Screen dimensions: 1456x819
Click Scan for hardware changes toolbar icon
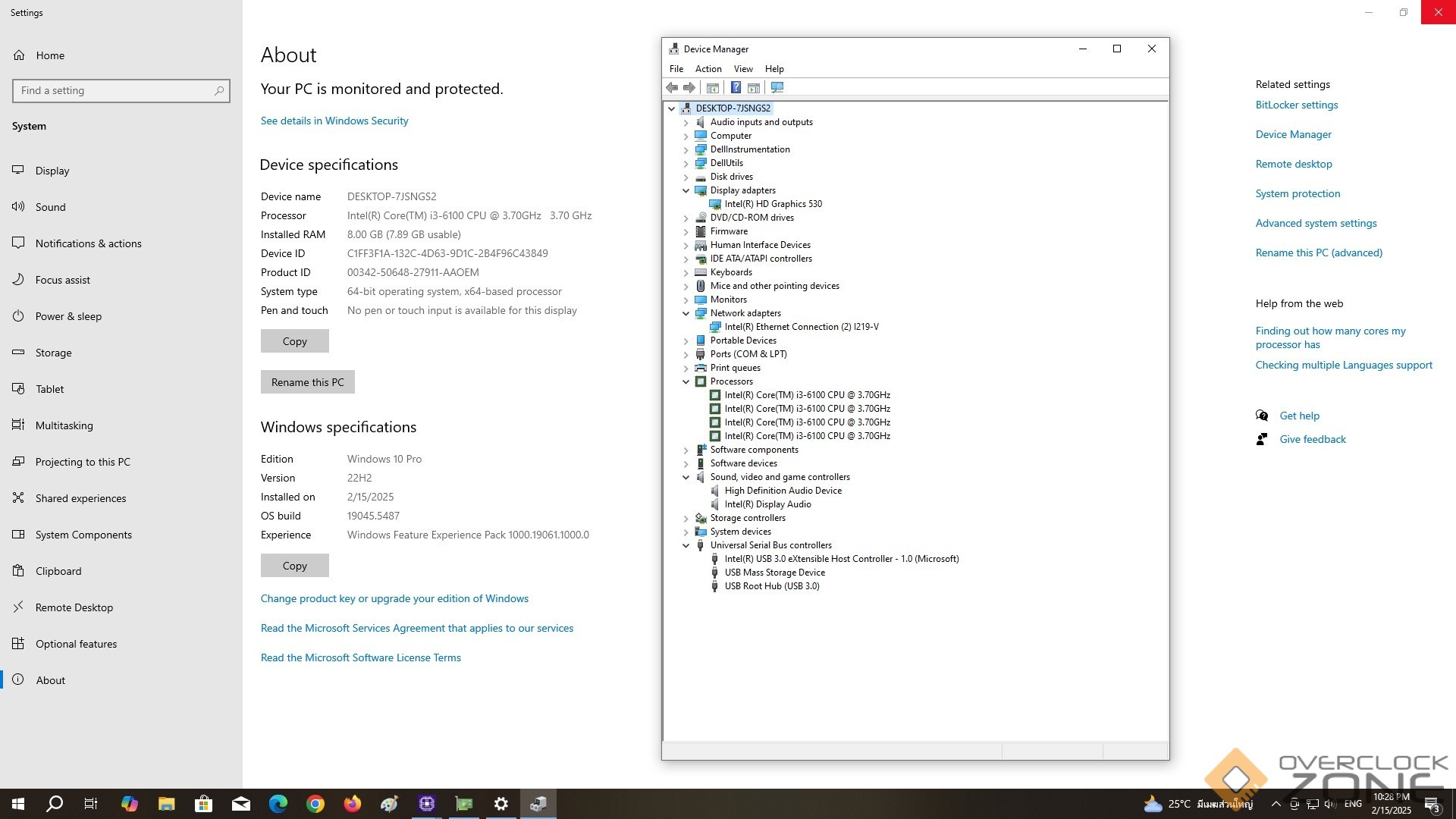coord(777,88)
